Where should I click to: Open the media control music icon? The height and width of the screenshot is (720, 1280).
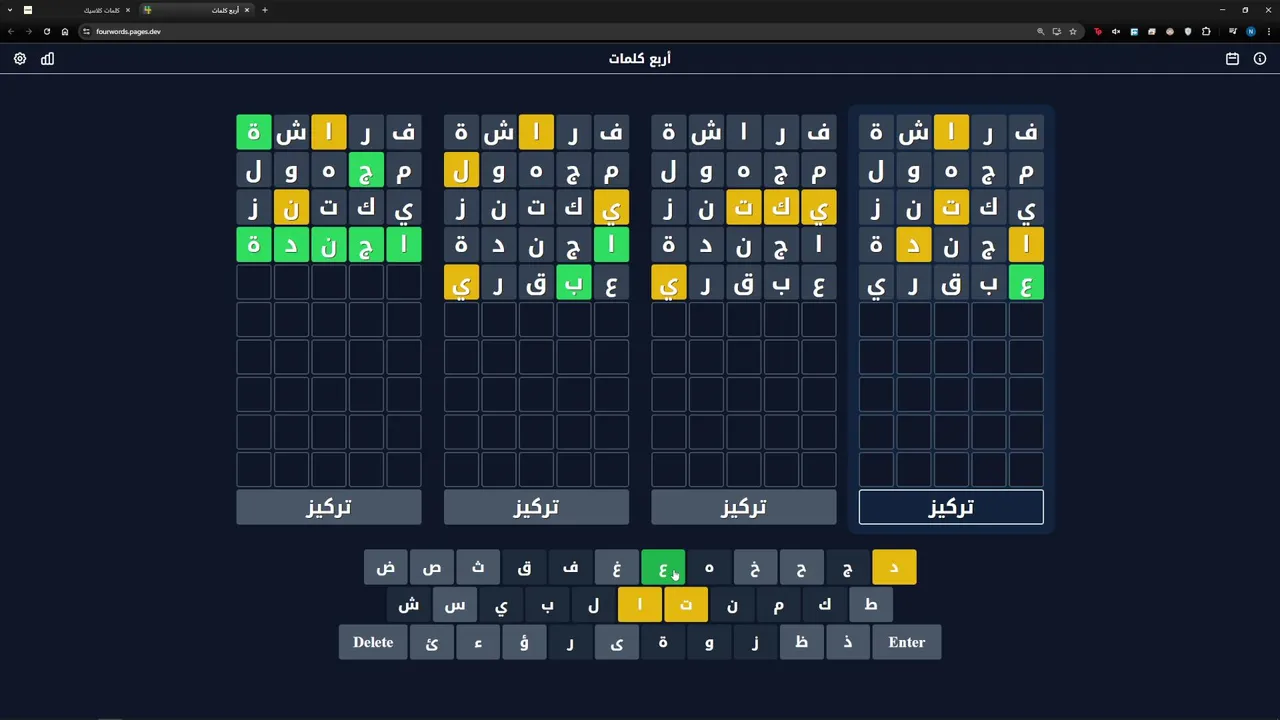tap(1233, 31)
